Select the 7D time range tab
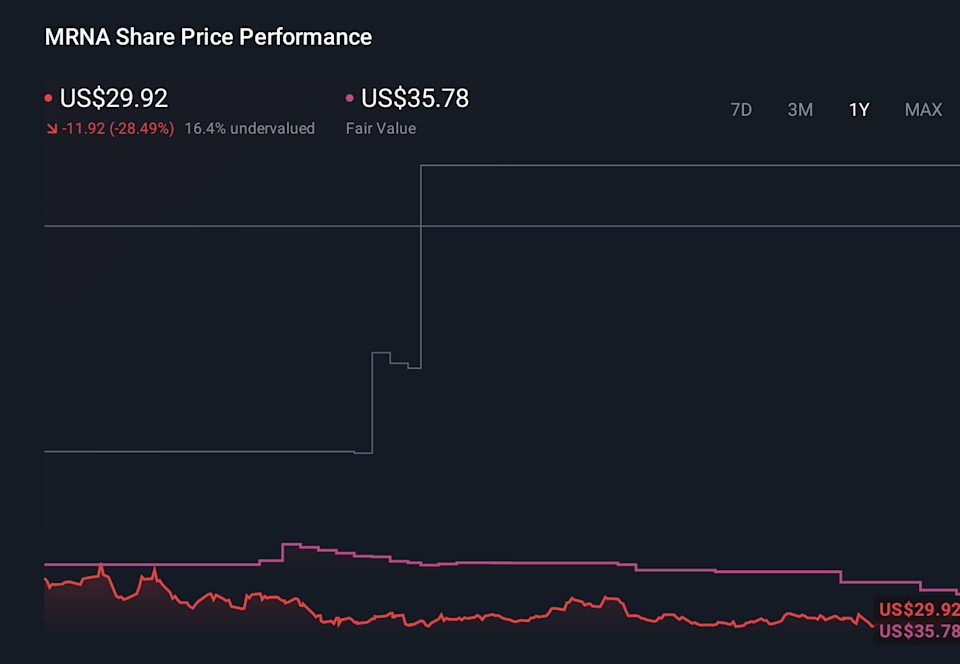The image size is (960, 664). (741, 110)
